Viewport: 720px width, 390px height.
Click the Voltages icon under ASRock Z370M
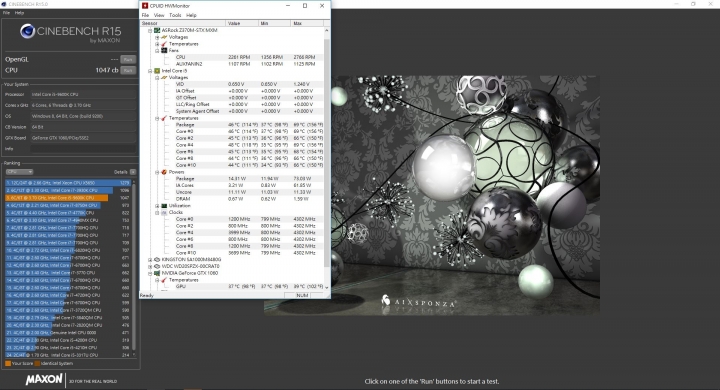164,37
